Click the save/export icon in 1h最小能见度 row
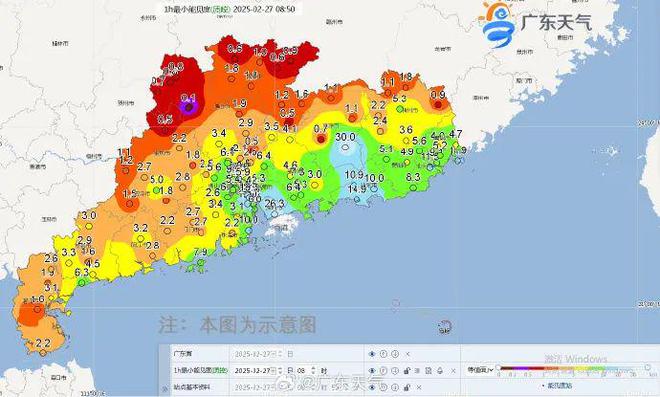 click(x=428, y=370)
